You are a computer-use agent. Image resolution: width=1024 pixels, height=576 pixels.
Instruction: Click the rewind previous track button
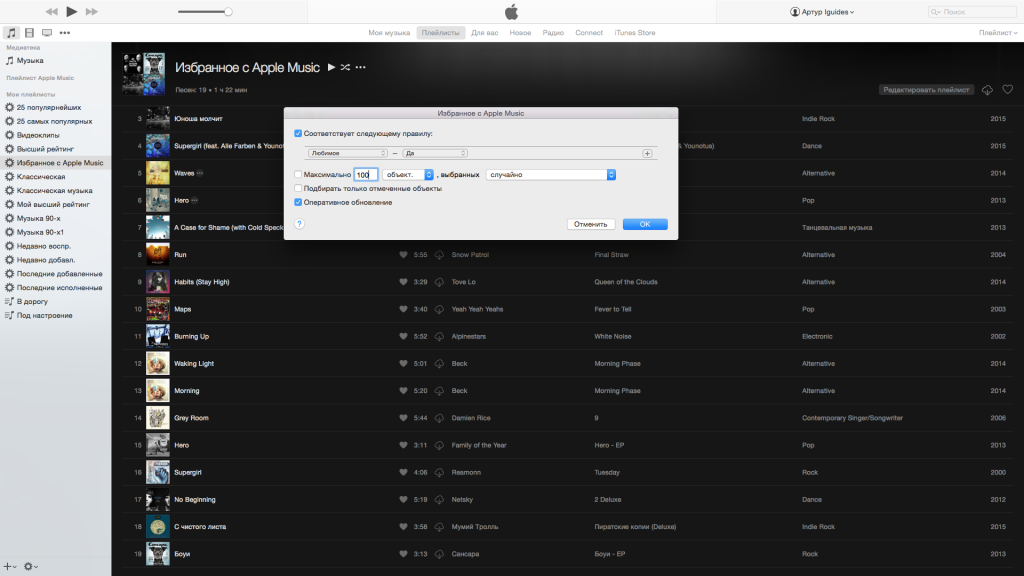tap(51, 12)
